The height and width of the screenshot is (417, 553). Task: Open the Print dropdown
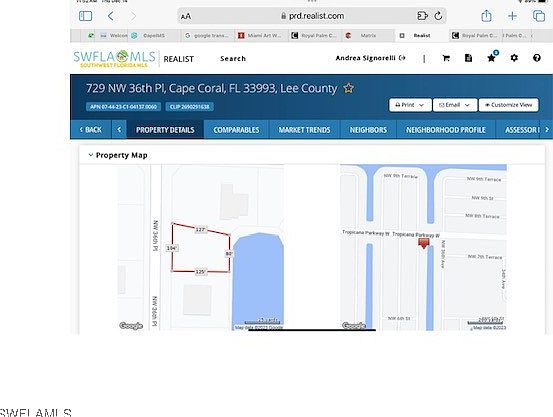point(410,105)
